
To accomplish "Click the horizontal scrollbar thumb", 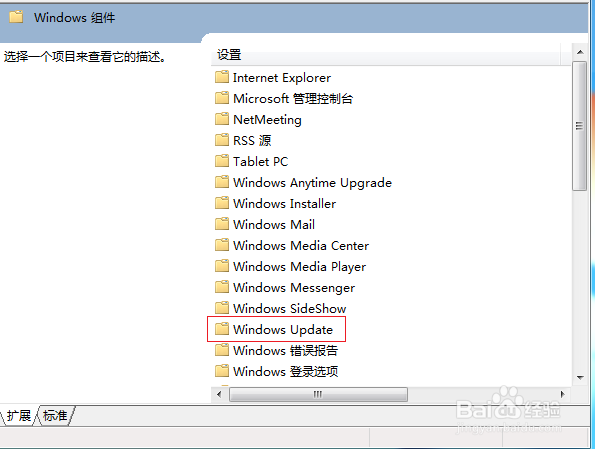I will (x=318, y=394).
